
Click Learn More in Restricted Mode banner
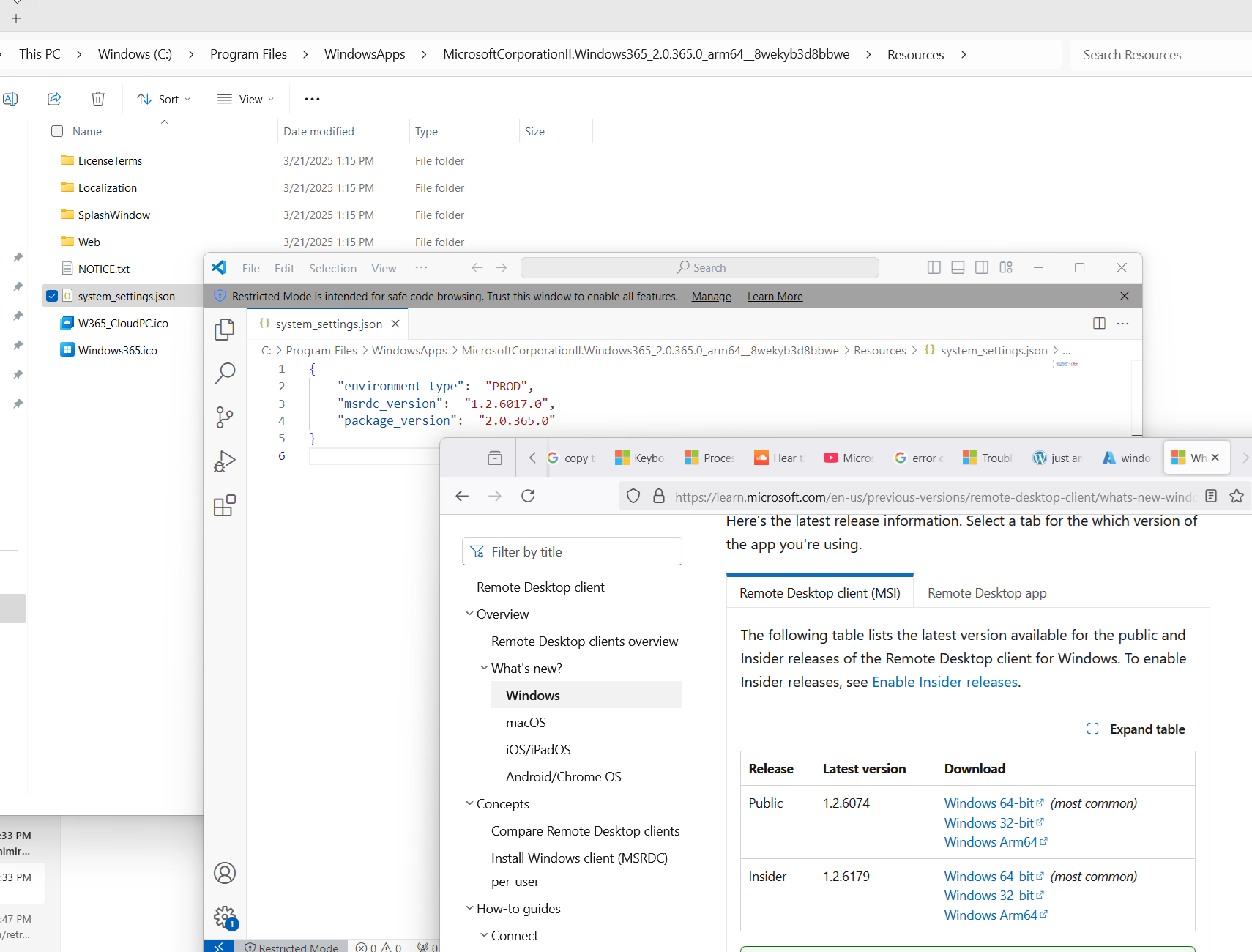775,296
